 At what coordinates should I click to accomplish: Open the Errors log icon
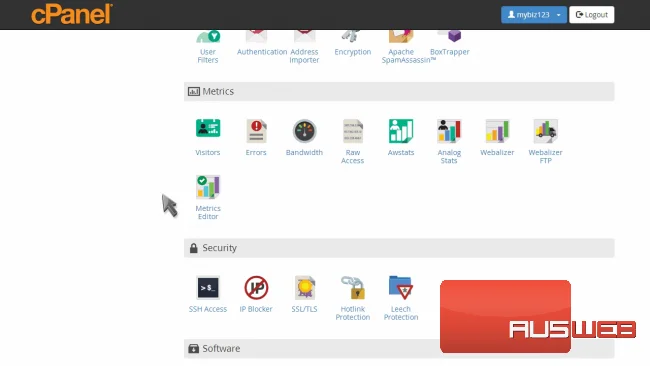(256, 131)
